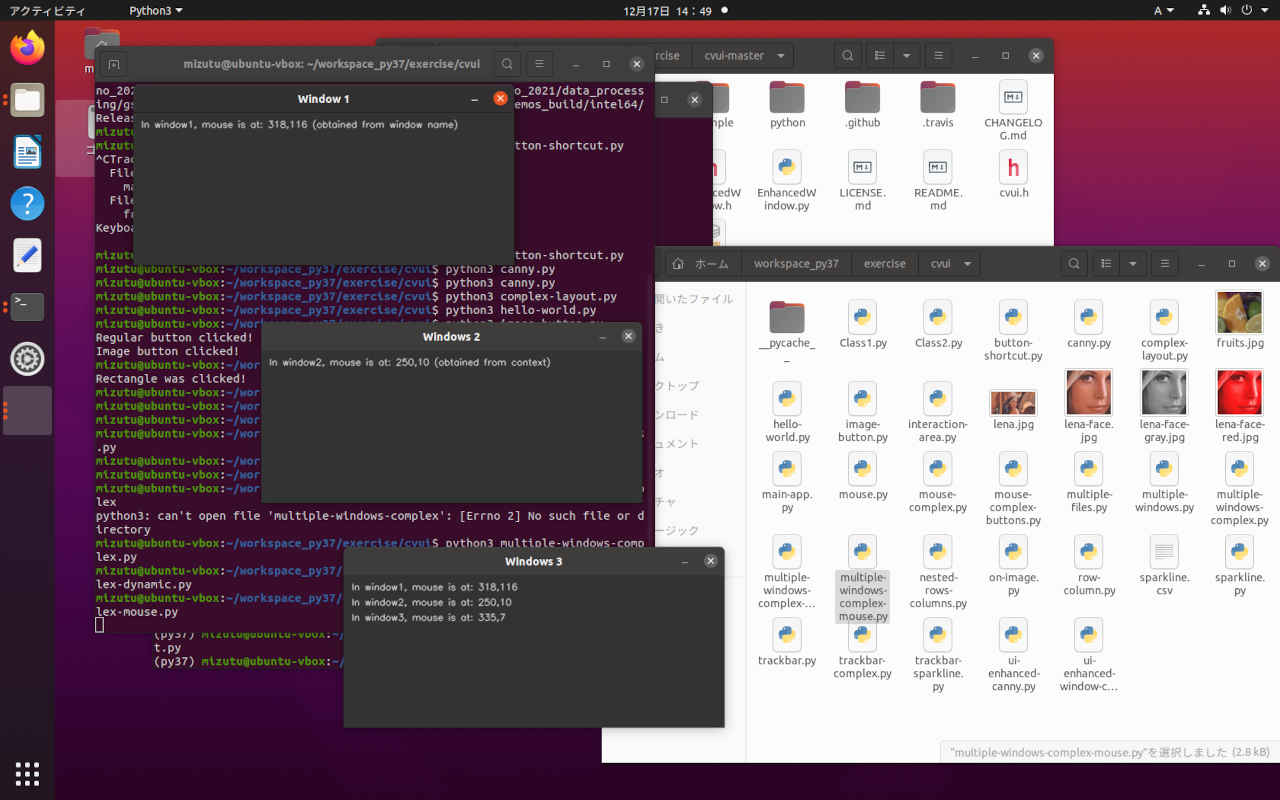Open the system status menu
The width and height of the screenshot is (1280, 800).
(x=1235, y=10)
